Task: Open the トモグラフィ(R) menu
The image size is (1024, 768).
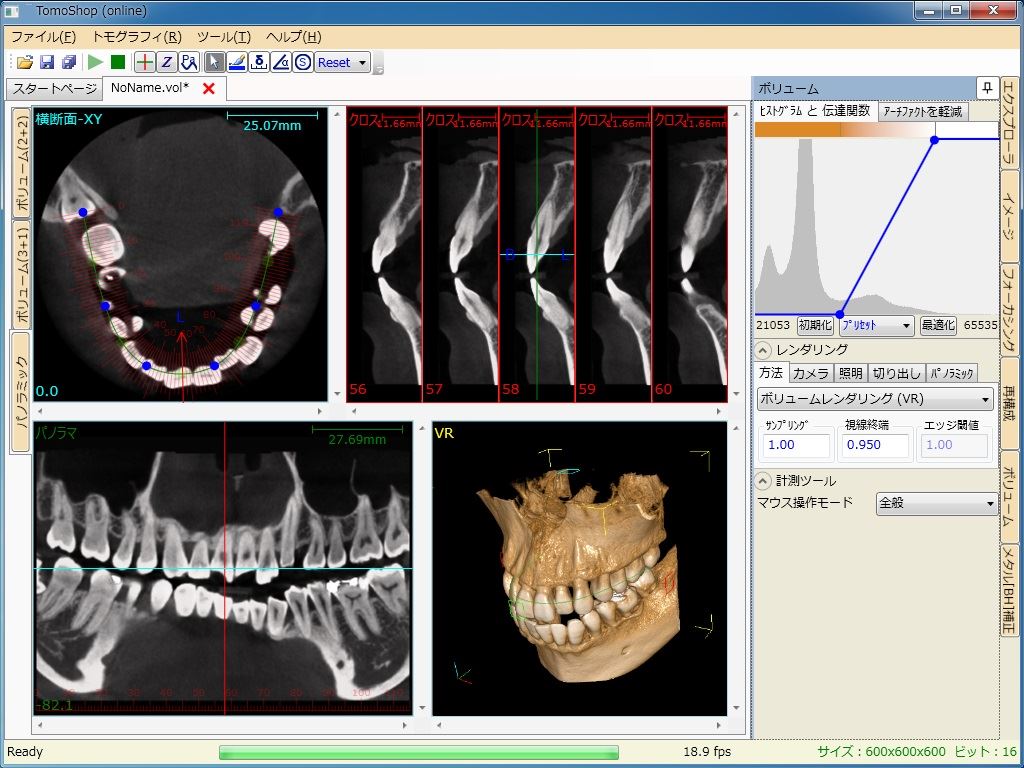Action: click(137, 37)
